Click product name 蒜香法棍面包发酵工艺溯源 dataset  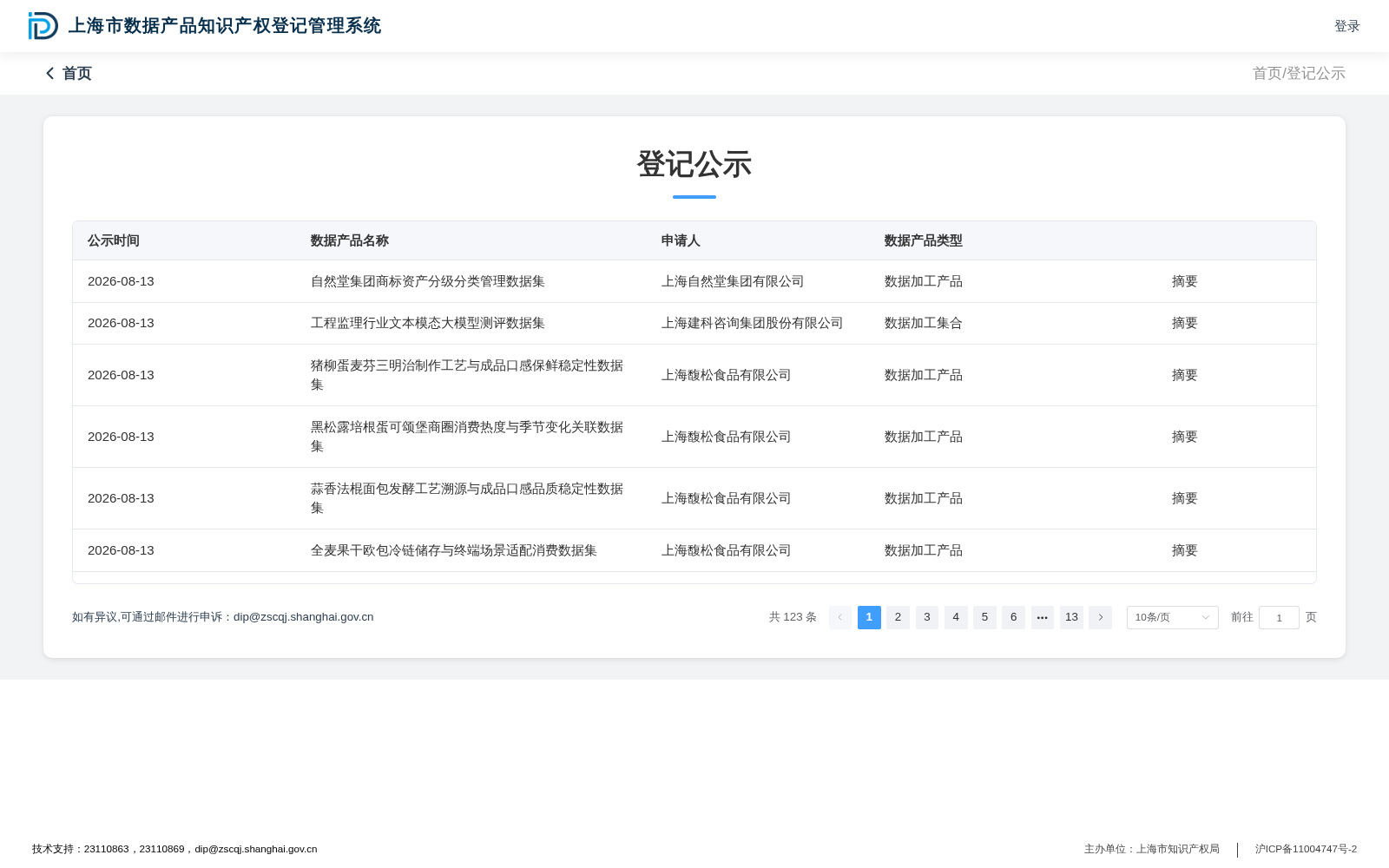point(467,498)
